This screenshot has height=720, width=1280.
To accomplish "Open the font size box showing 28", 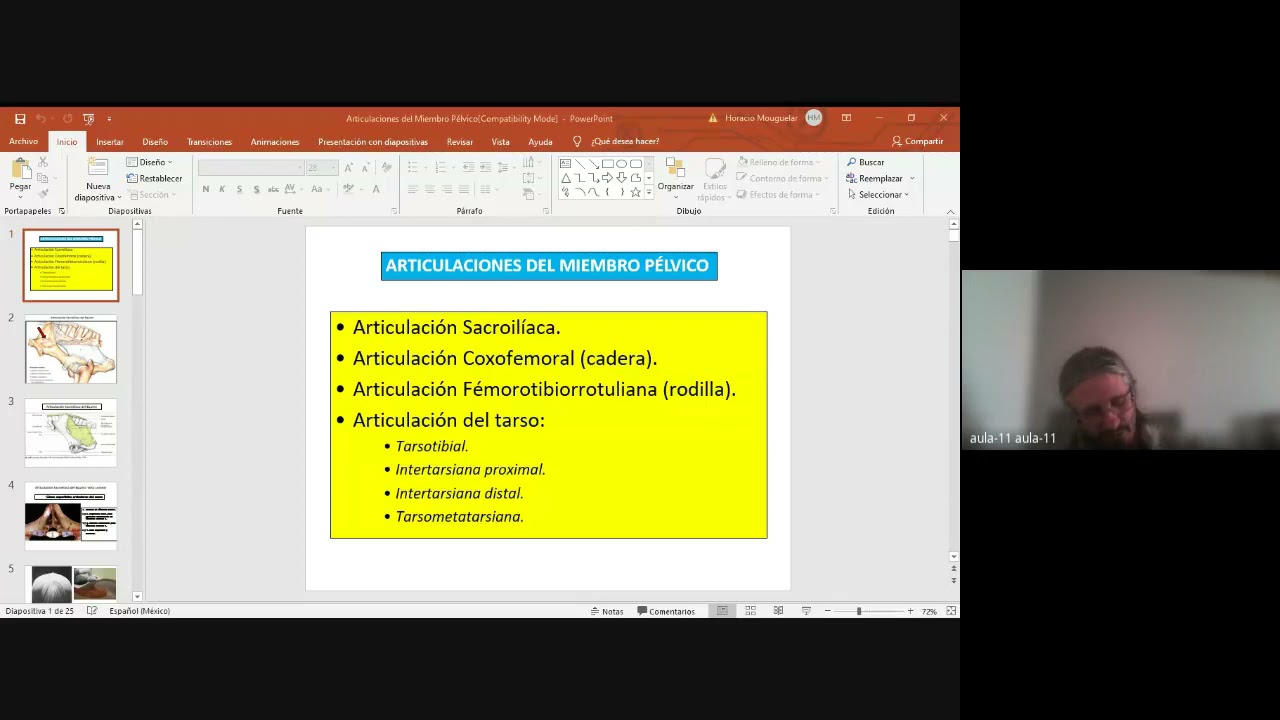I will tap(320, 168).
